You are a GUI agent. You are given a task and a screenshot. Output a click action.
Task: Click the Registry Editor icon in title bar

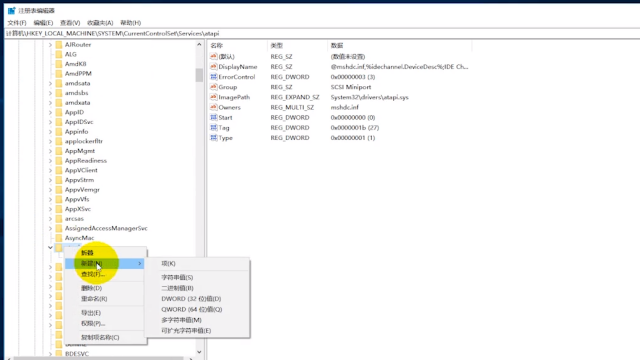11,10
